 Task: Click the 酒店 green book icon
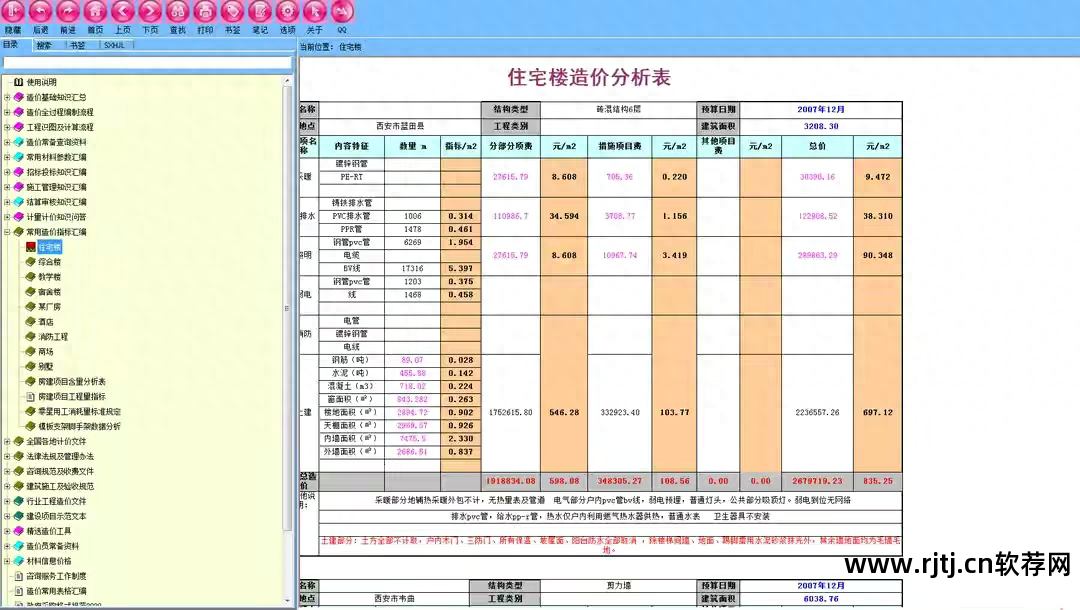[x=30, y=322]
